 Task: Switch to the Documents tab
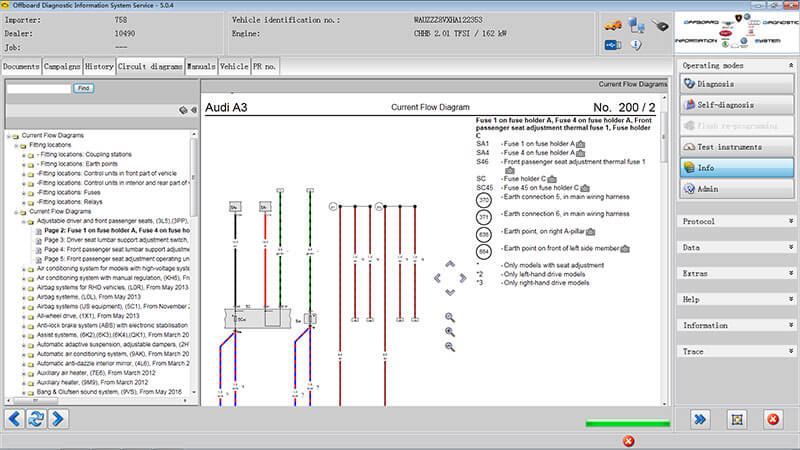point(21,67)
